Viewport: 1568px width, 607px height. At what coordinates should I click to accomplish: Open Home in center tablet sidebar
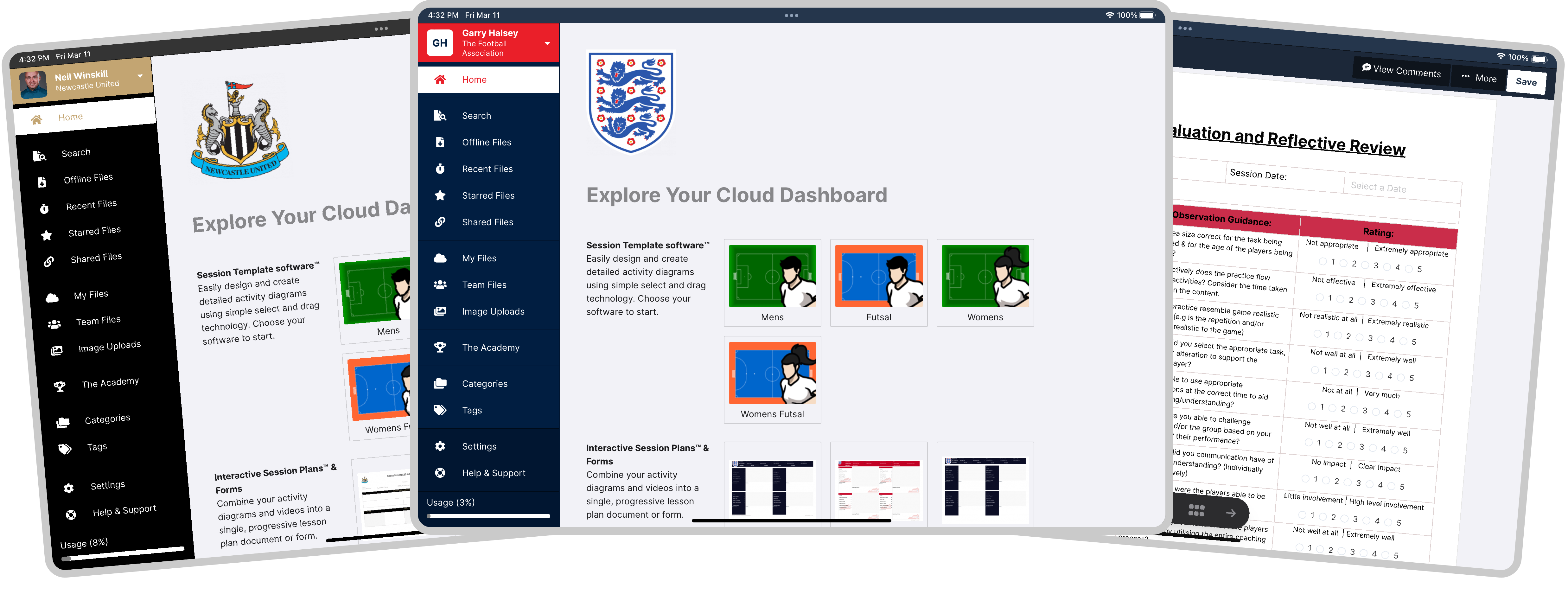pyautogui.click(x=488, y=80)
